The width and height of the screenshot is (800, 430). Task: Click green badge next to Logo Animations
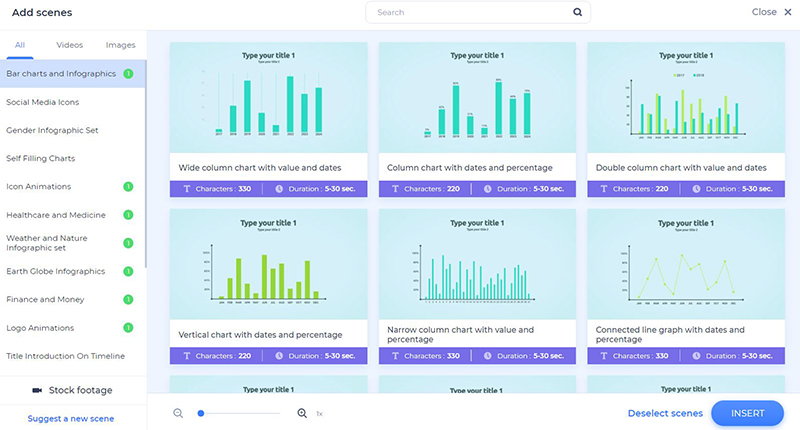(x=129, y=327)
